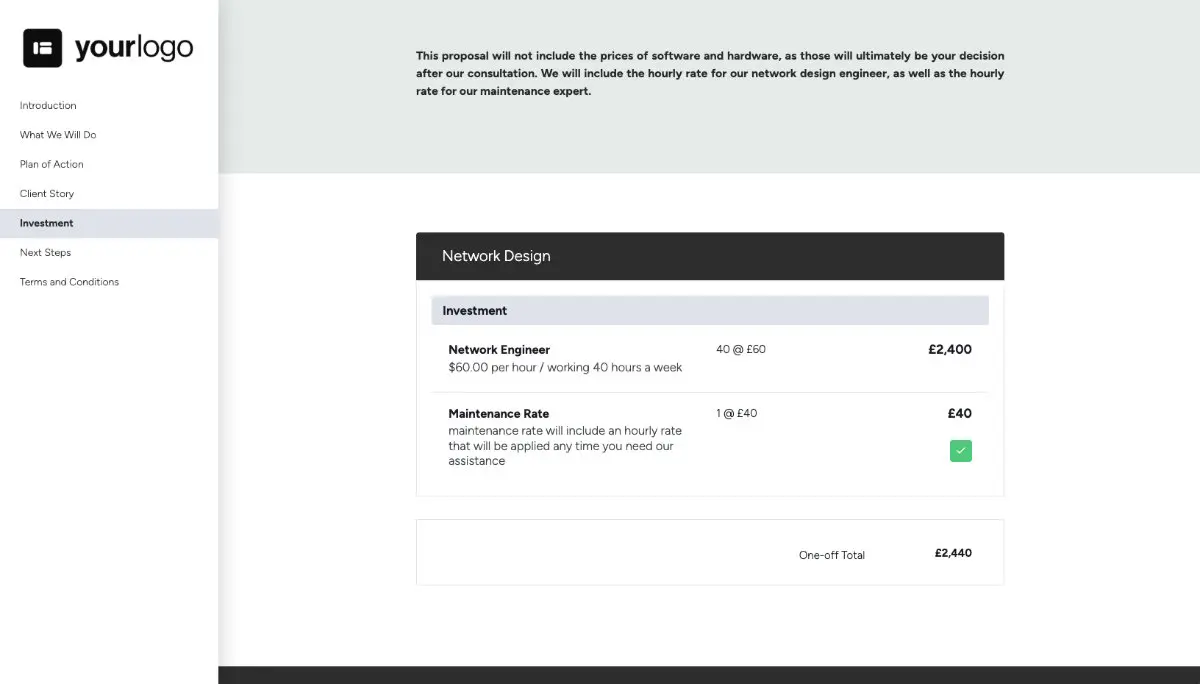Select the £2,400 price for Network Engineer
1200x684 pixels.
[950, 349]
